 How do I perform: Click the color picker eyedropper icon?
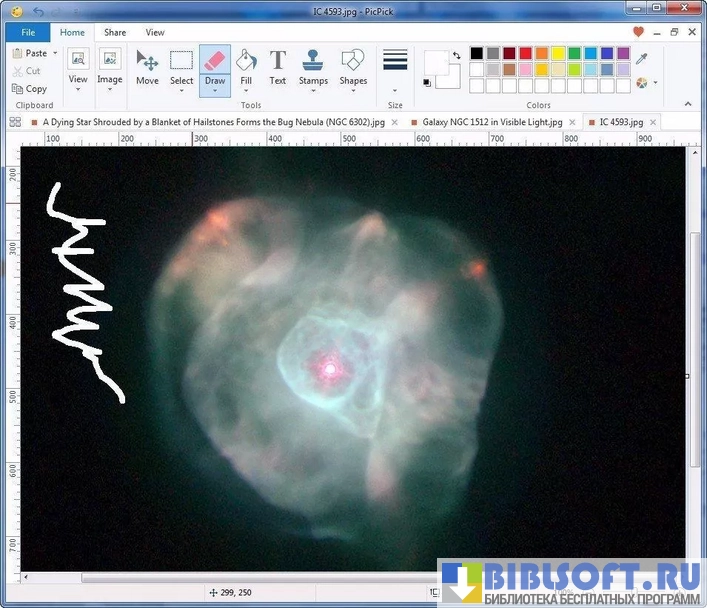(642, 59)
